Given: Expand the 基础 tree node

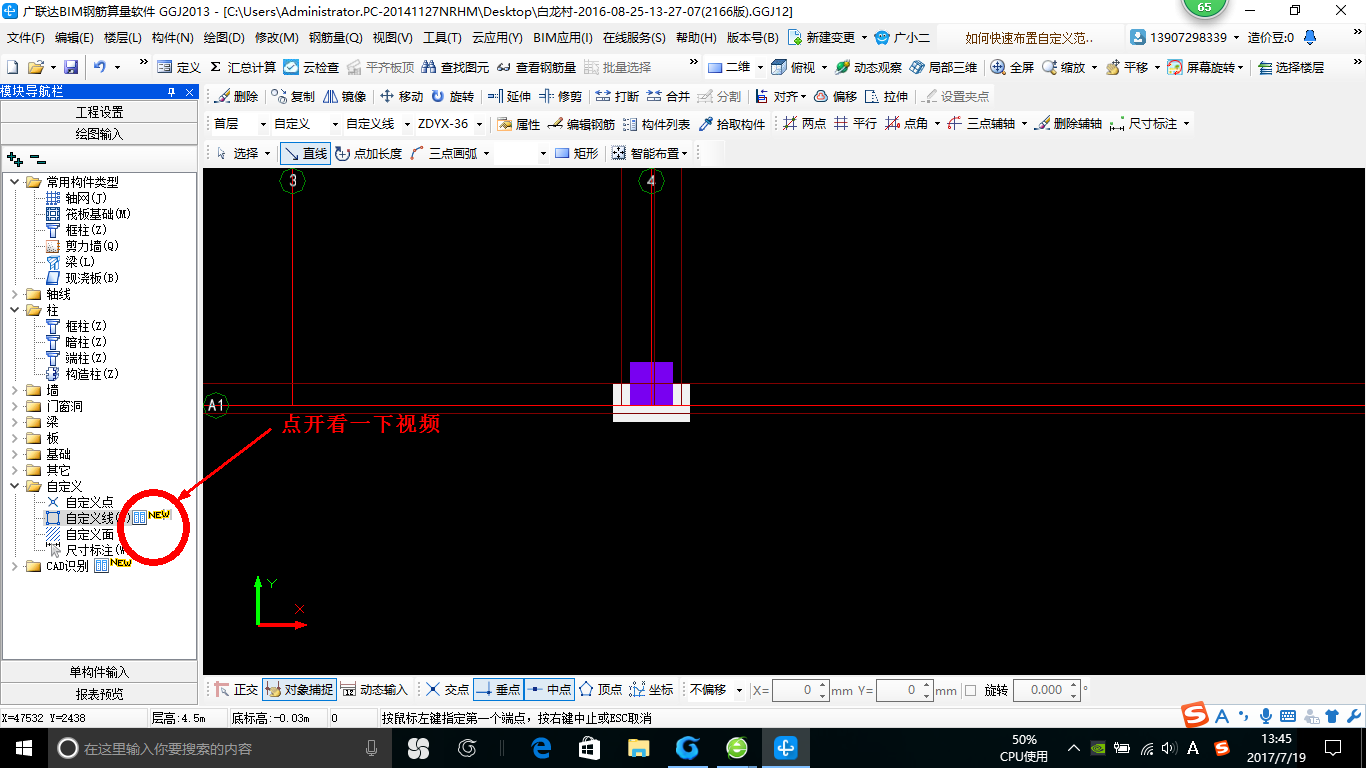Looking at the screenshot, I should pos(14,454).
